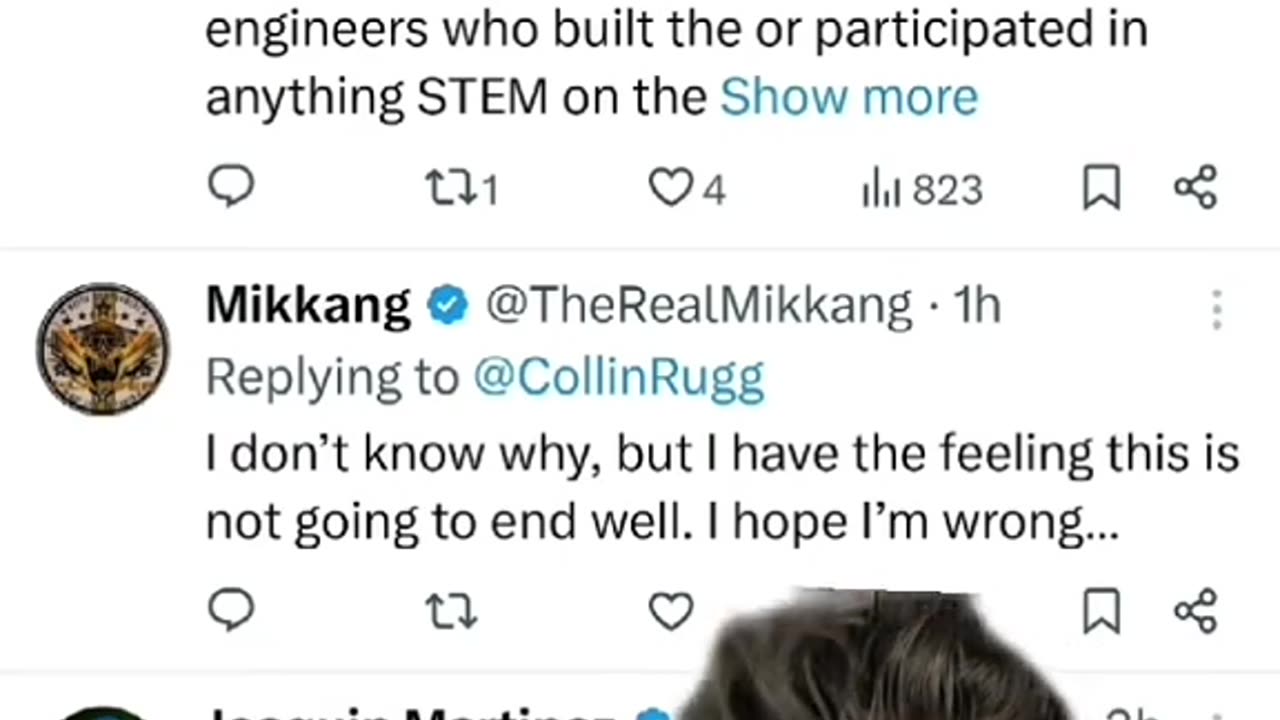Repost Mikkang's comment
Screen dimensions: 1280x720
[451, 610]
